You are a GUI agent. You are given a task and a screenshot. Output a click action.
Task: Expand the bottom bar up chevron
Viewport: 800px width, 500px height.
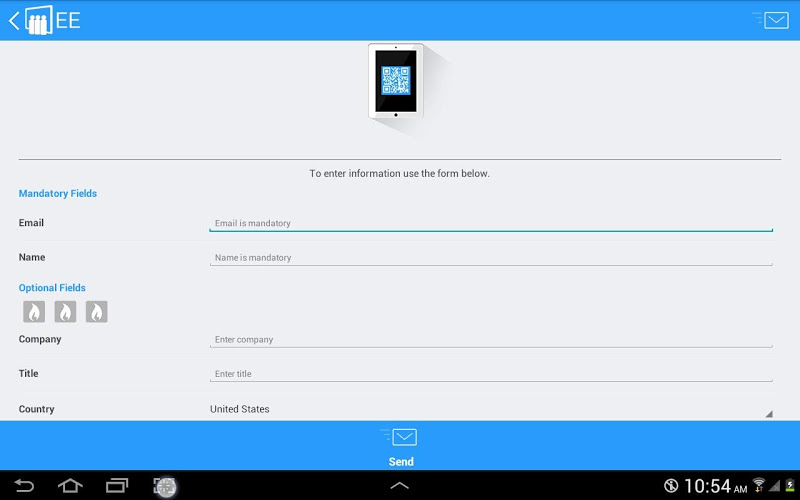[399, 486]
